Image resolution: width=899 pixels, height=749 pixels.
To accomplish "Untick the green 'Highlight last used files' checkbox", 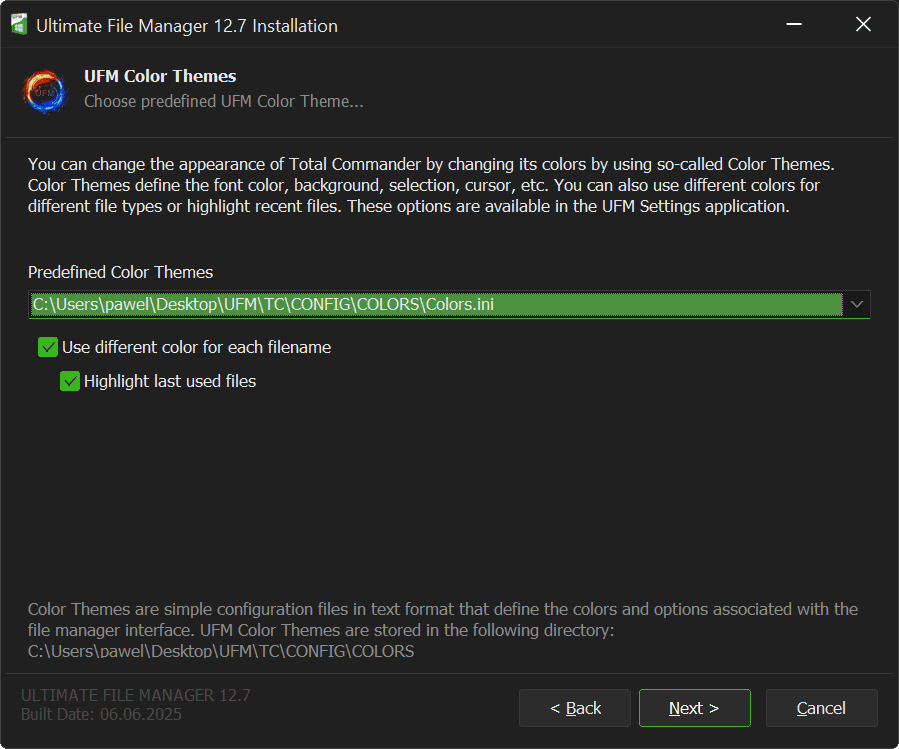I will [69, 381].
